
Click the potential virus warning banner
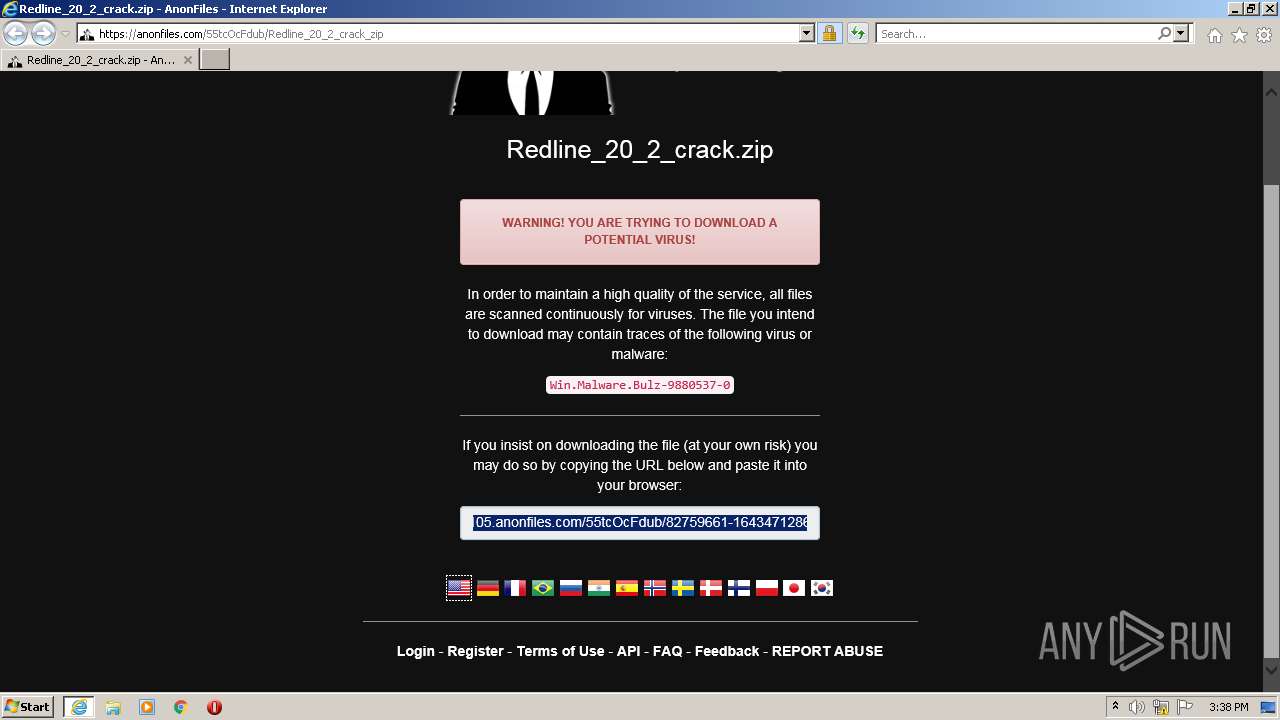640,232
